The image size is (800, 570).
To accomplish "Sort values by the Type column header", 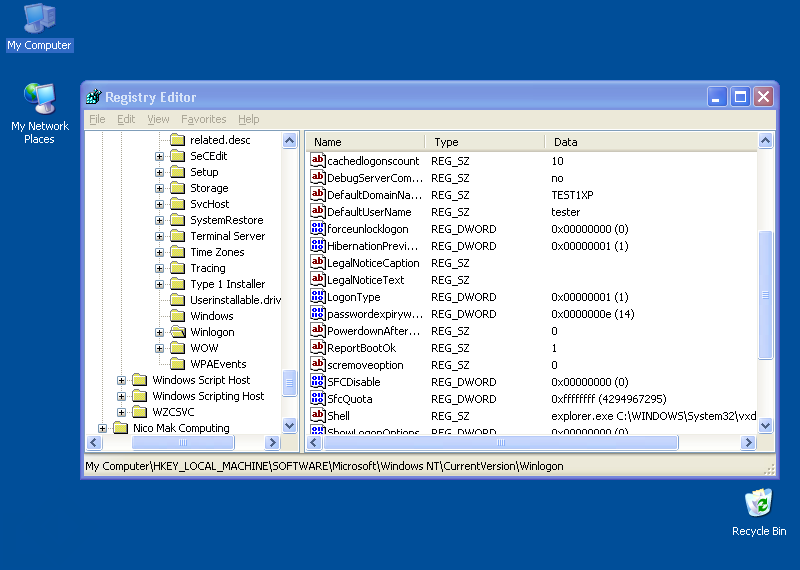I will coord(485,142).
